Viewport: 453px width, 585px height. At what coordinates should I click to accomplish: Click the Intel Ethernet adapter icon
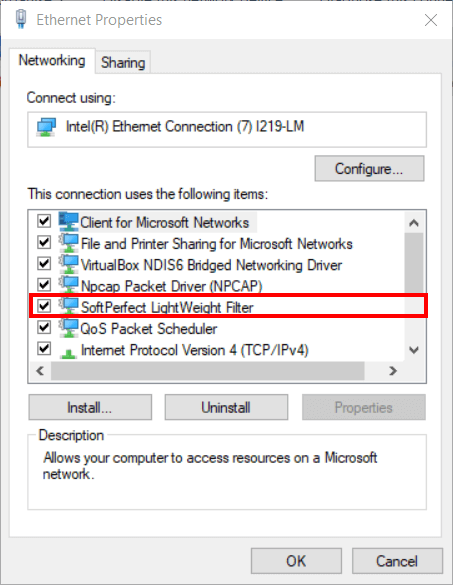(46, 127)
